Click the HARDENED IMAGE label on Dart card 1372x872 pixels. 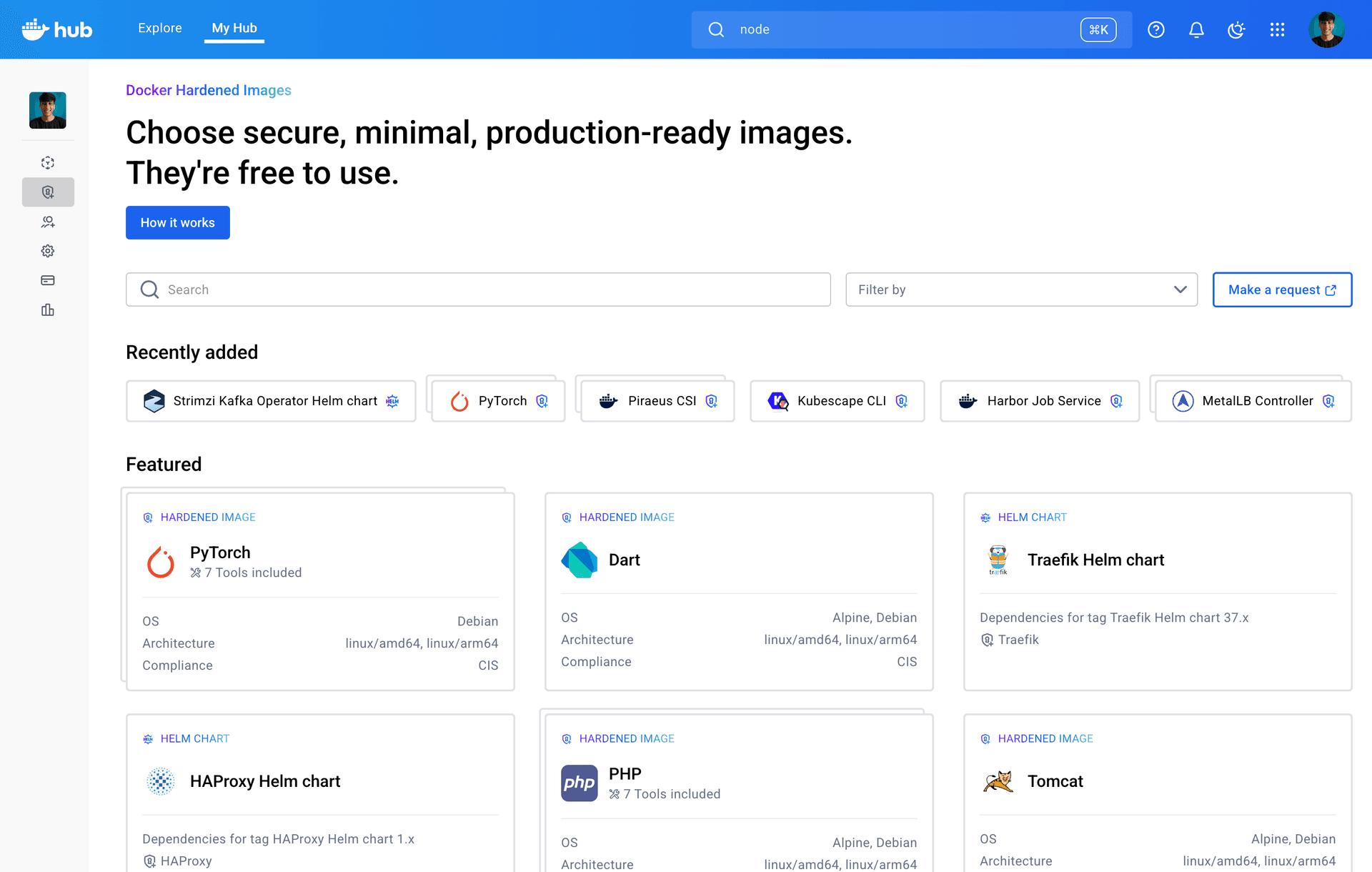(627, 517)
